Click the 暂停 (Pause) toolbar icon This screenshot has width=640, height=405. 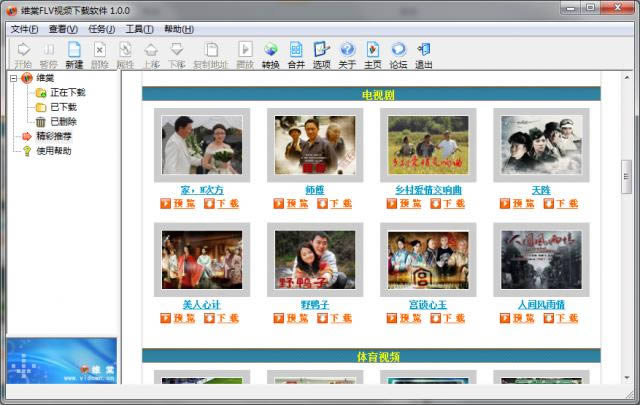49,55
